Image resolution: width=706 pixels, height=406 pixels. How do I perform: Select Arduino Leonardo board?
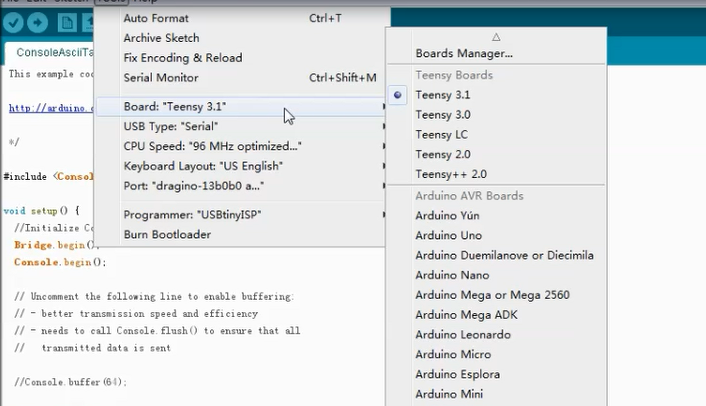[496, 334]
